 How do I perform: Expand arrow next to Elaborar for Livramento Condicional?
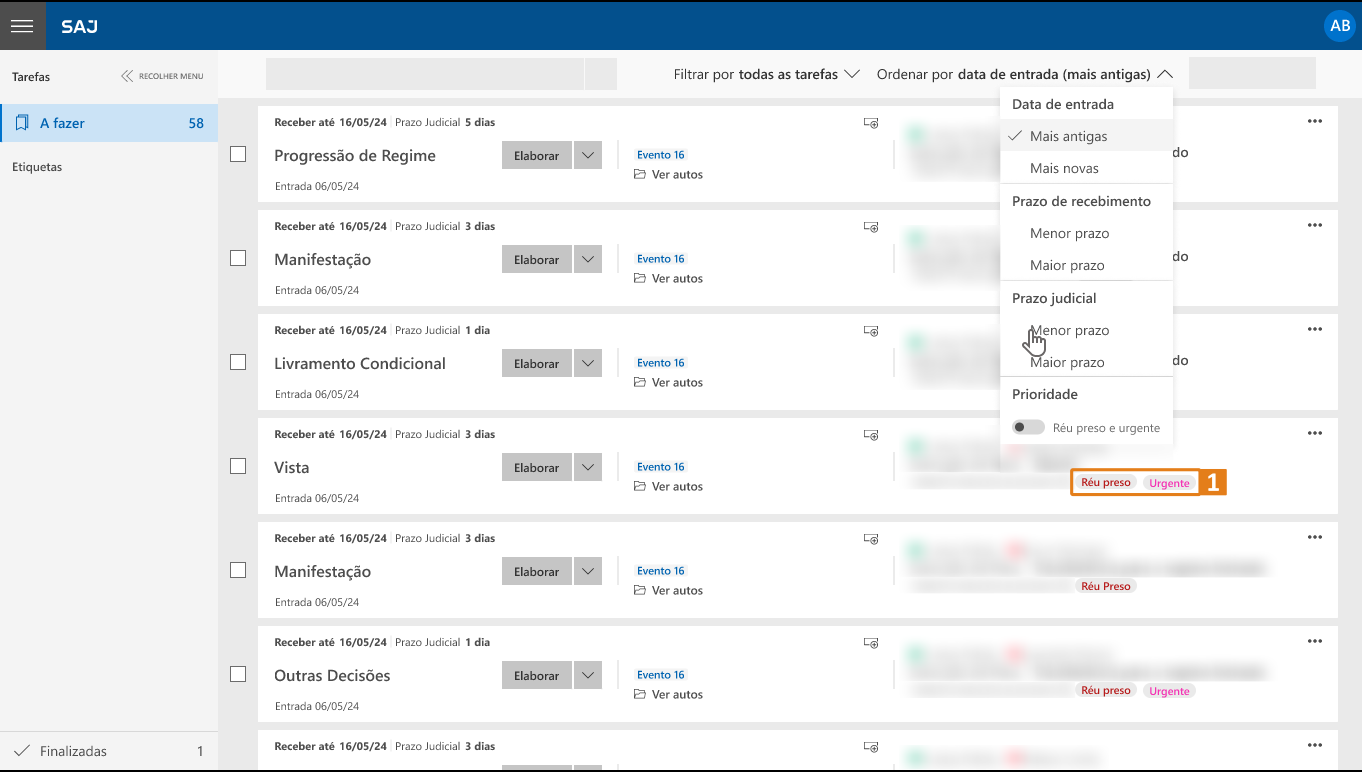click(588, 364)
